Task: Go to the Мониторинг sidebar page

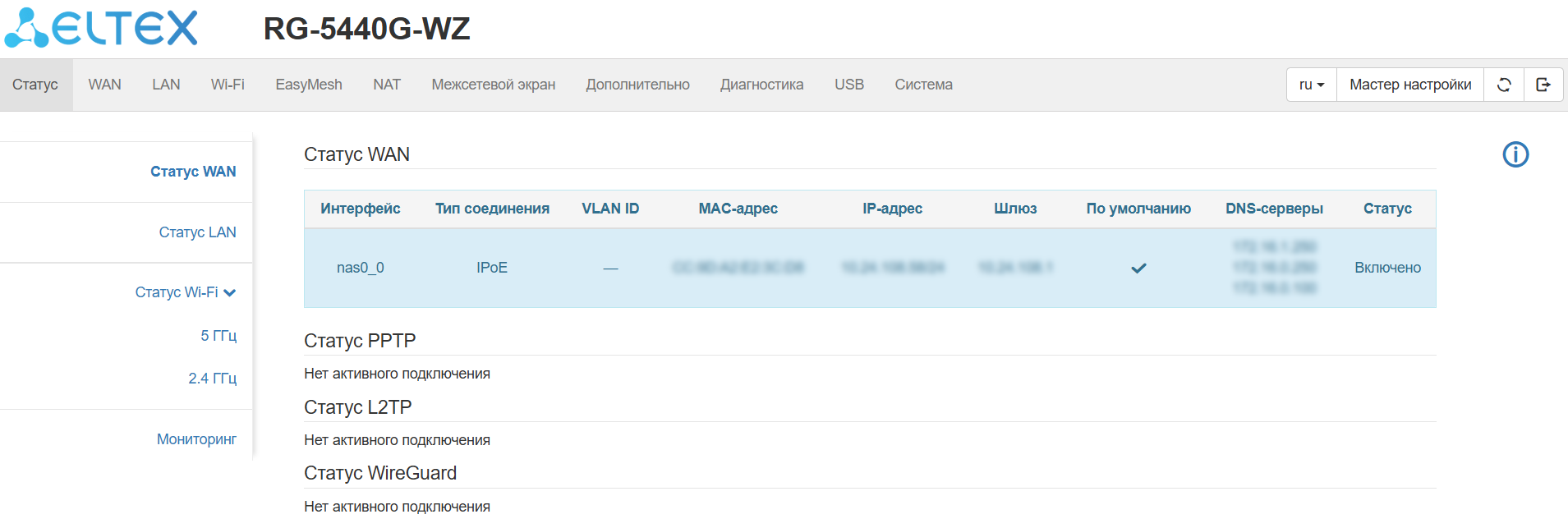Action: point(196,439)
